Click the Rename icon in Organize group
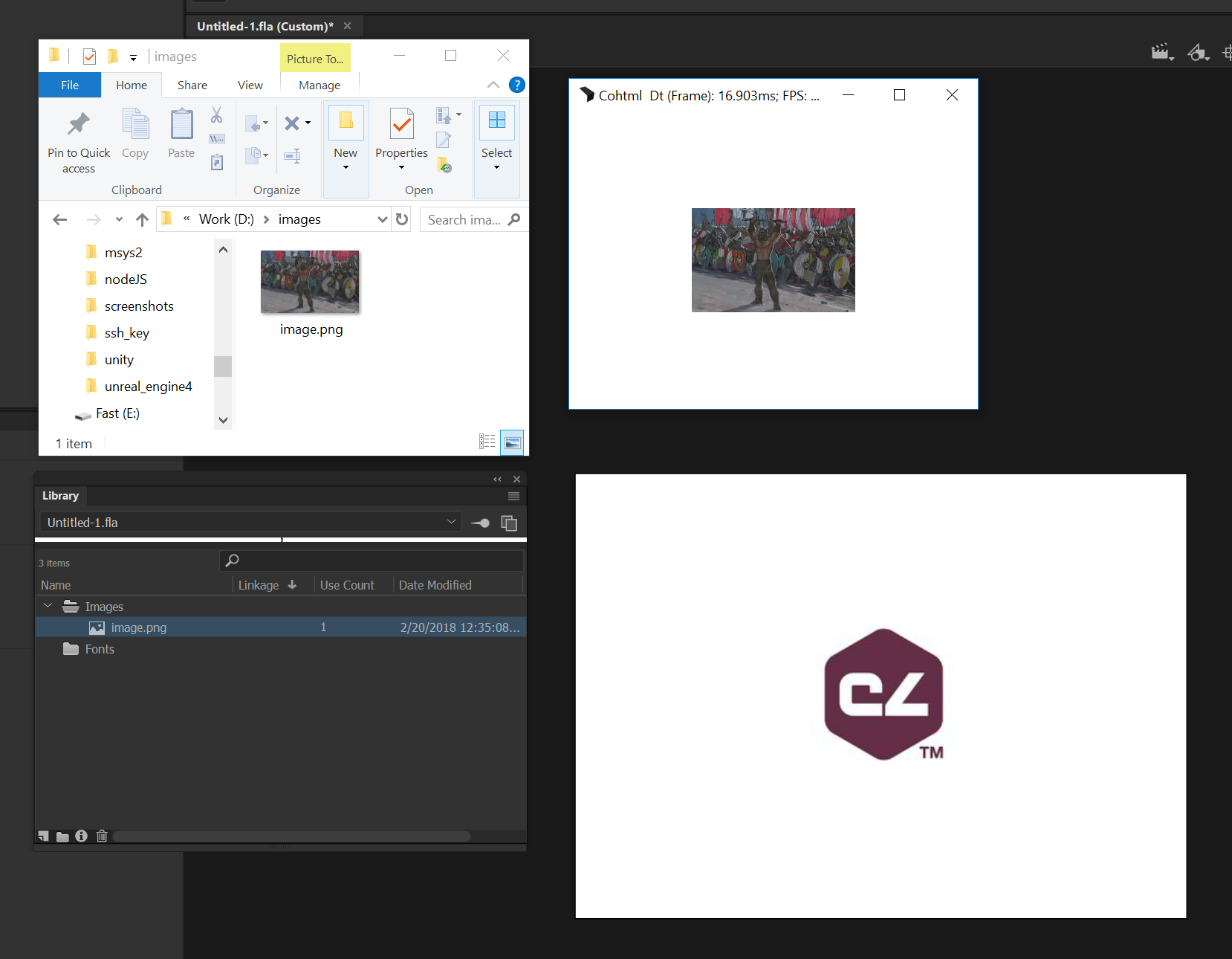The width and height of the screenshot is (1232, 959). [x=293, y=155]
